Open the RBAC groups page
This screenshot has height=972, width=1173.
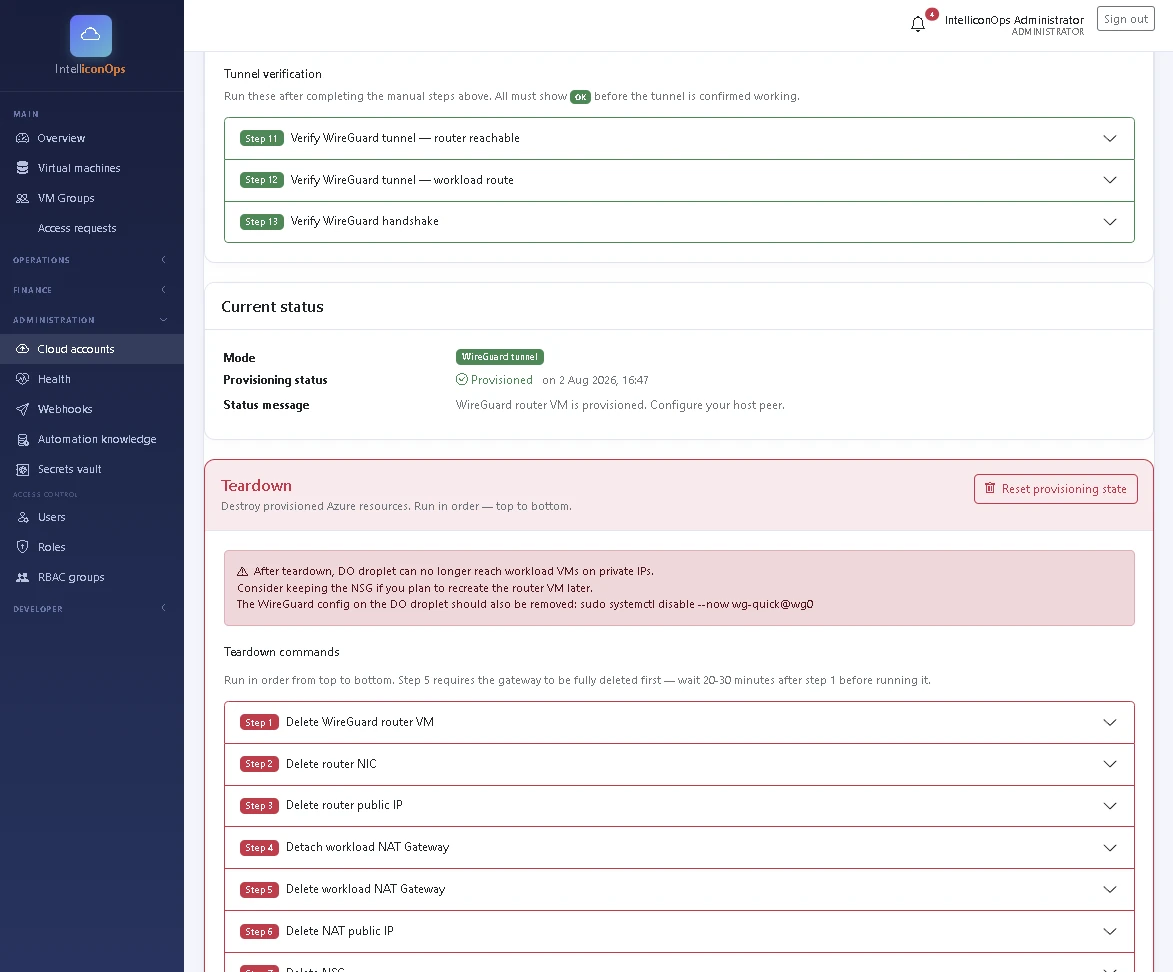coord(91,577)
